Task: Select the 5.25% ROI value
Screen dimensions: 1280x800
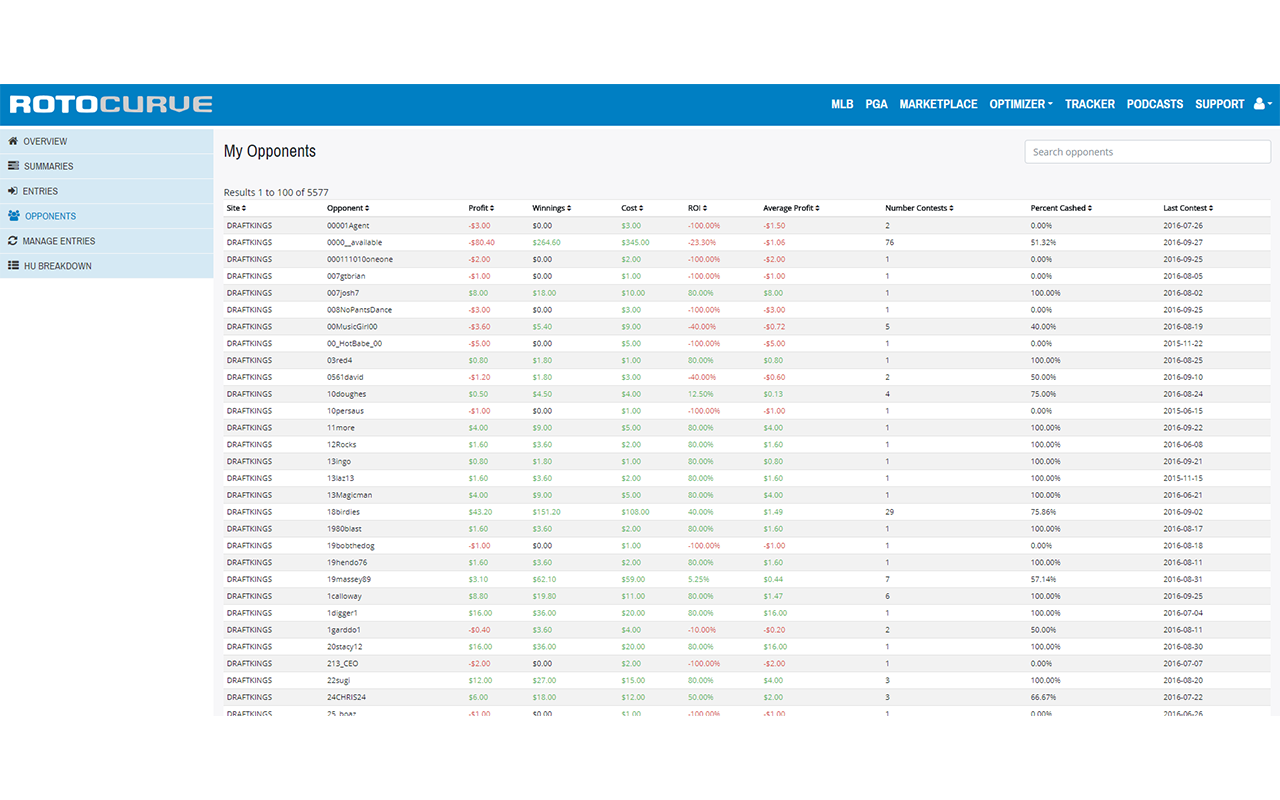Action: [x=698, y=580]
